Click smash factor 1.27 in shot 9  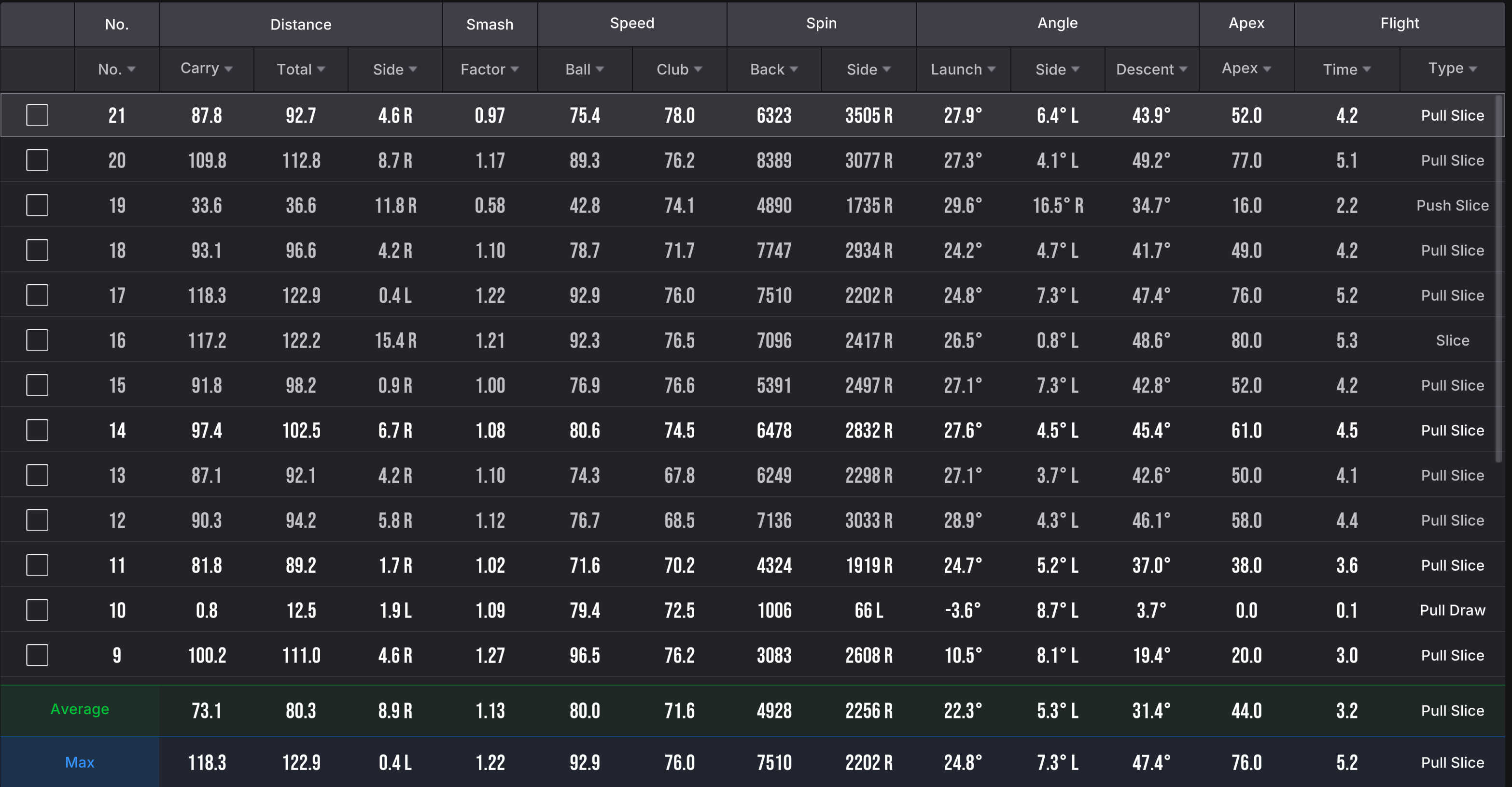(490, 655)
